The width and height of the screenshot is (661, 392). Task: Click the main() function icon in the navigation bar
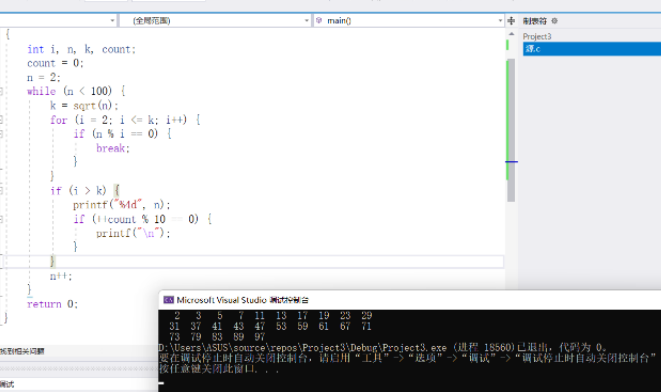coord(319,20)
